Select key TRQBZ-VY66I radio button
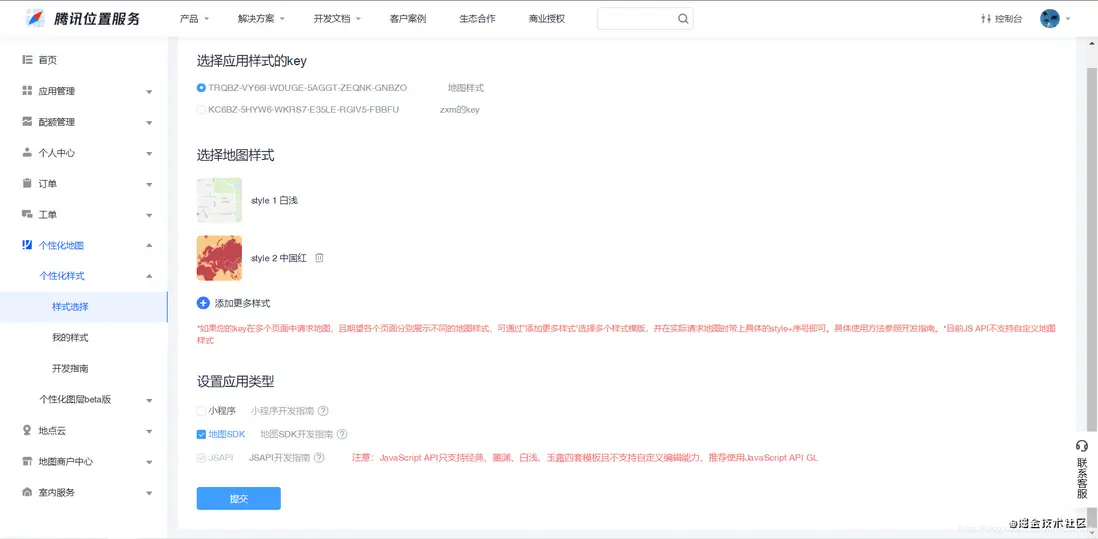Screen dimensions: 1098x539 pos(202,88)
